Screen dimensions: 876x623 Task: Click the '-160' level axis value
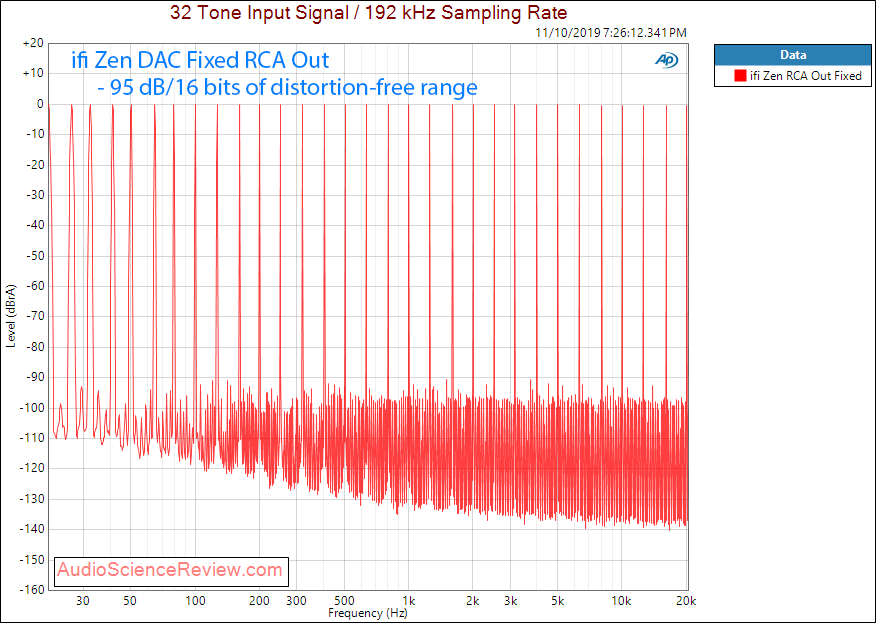coord(32,590)
